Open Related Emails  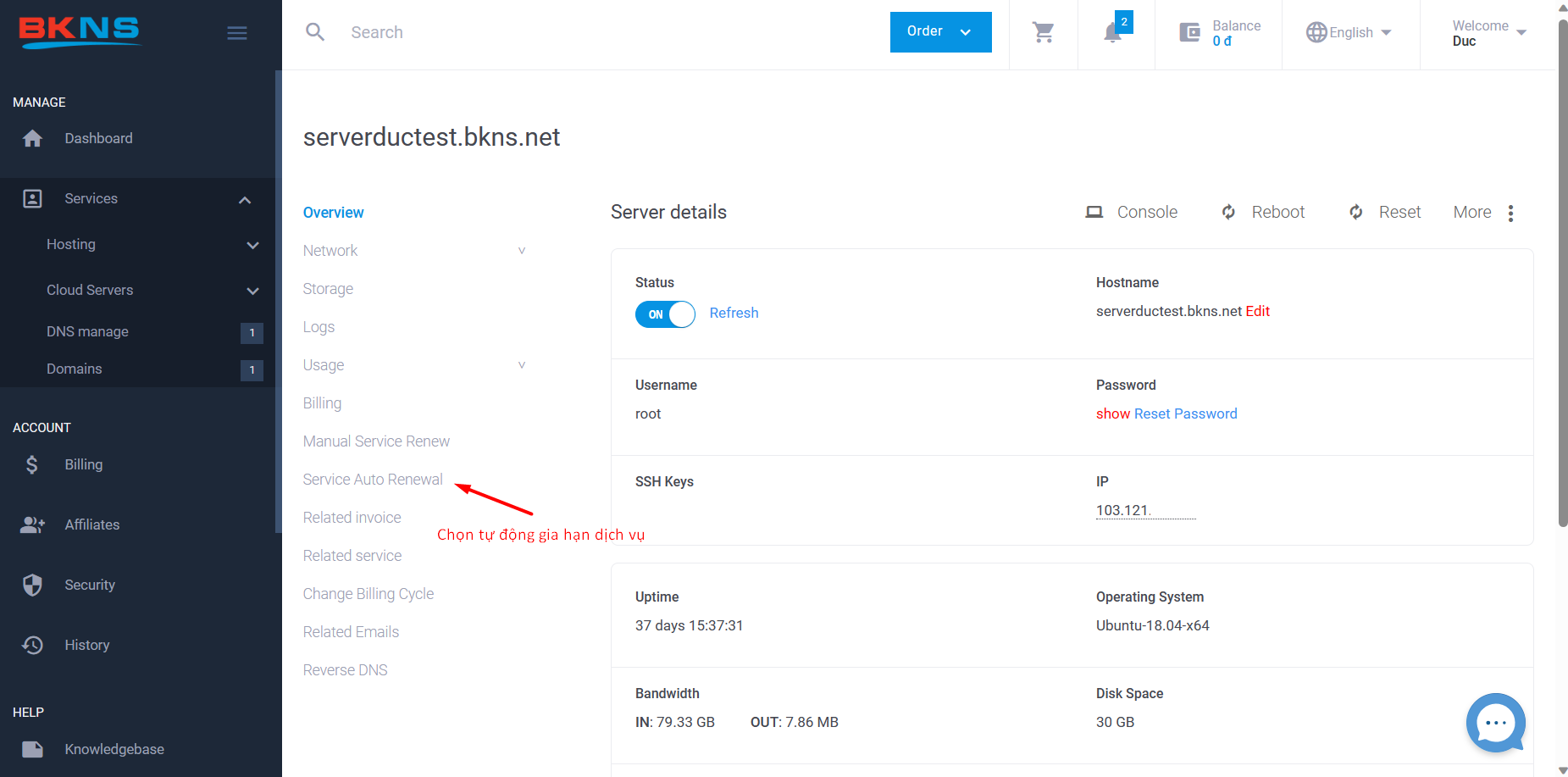point(351,632)
